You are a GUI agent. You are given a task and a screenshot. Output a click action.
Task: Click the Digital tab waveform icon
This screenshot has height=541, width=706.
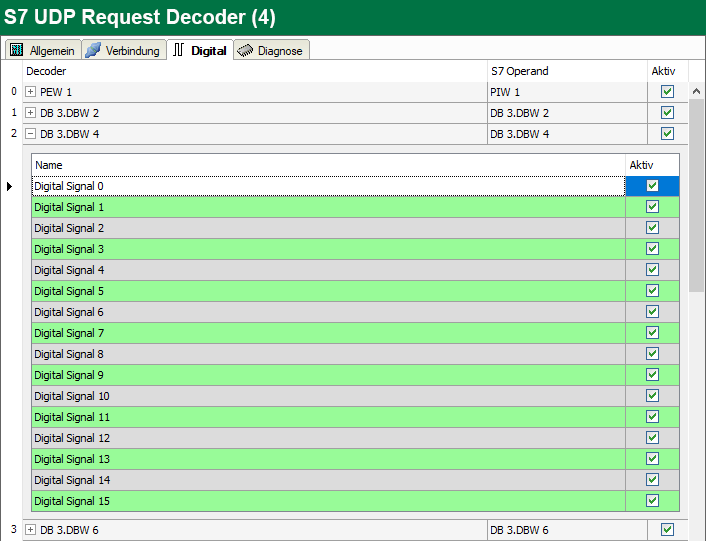coord(178,50)
